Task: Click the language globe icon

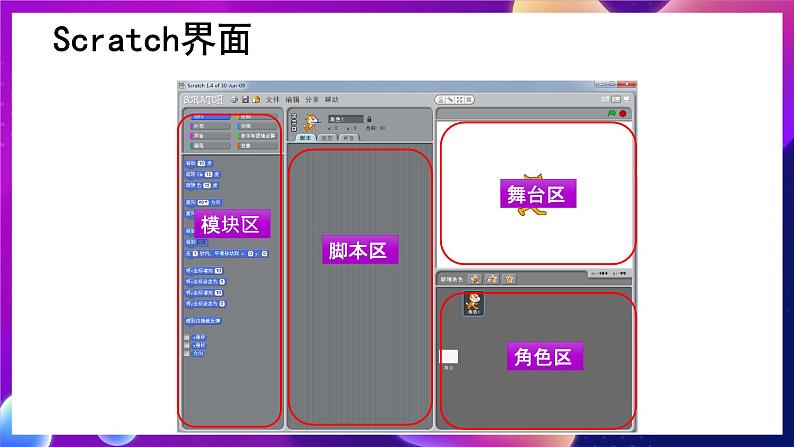Action: [x=234, y=100]
